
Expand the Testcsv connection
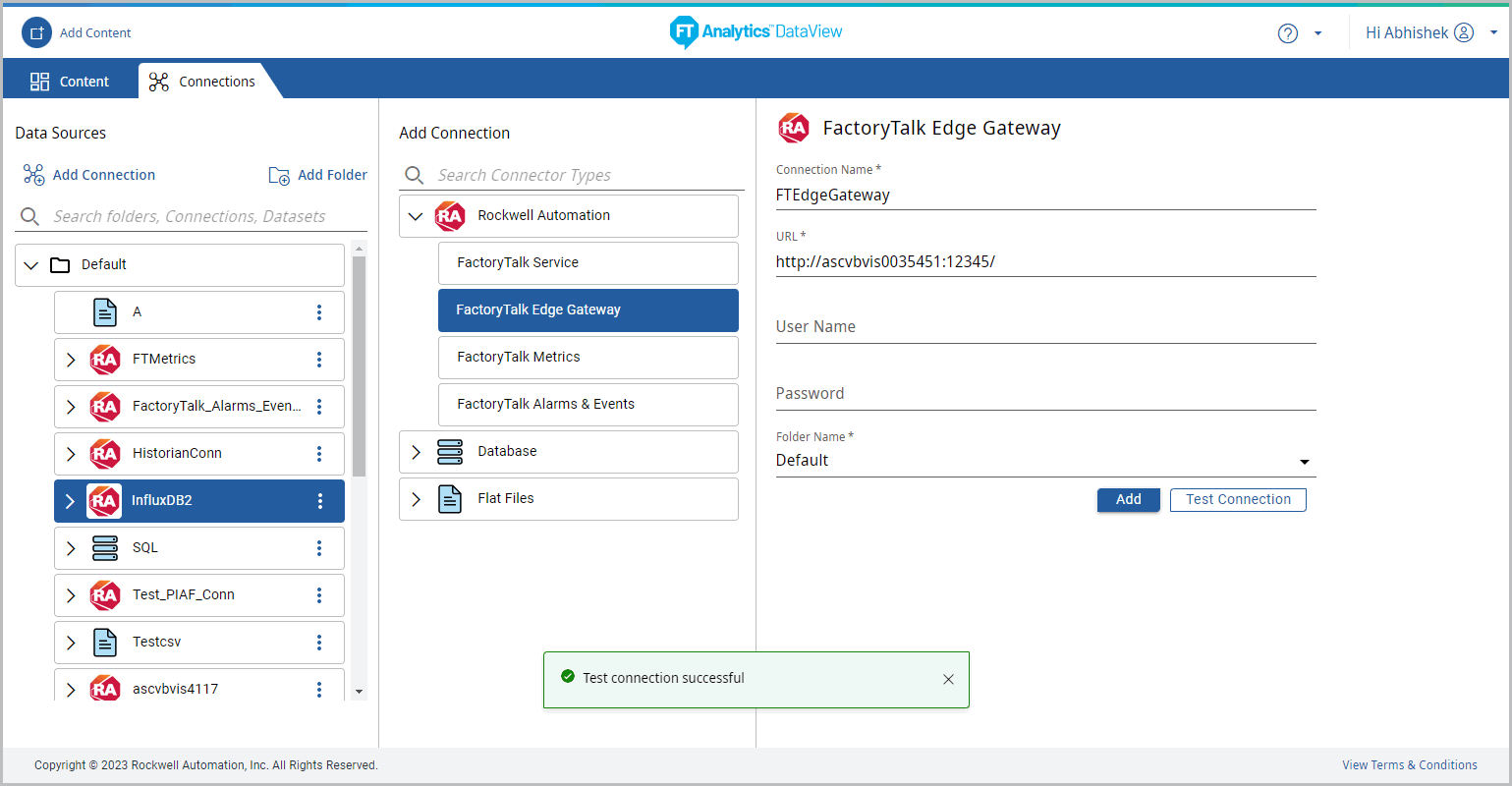click(71, 643)
